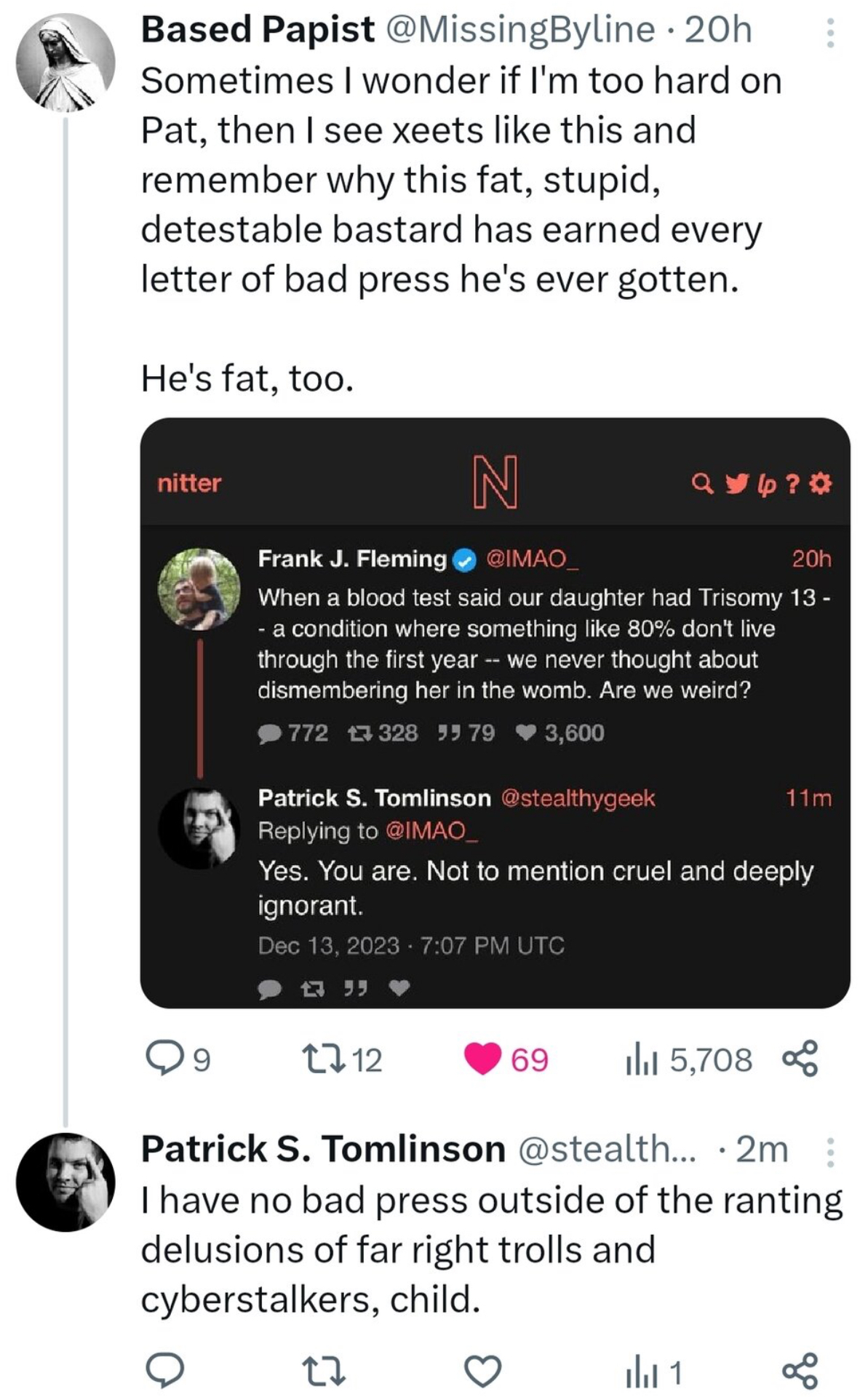Repost Patrick S. Tomlinson's reply

click(x=323, y=1372)
